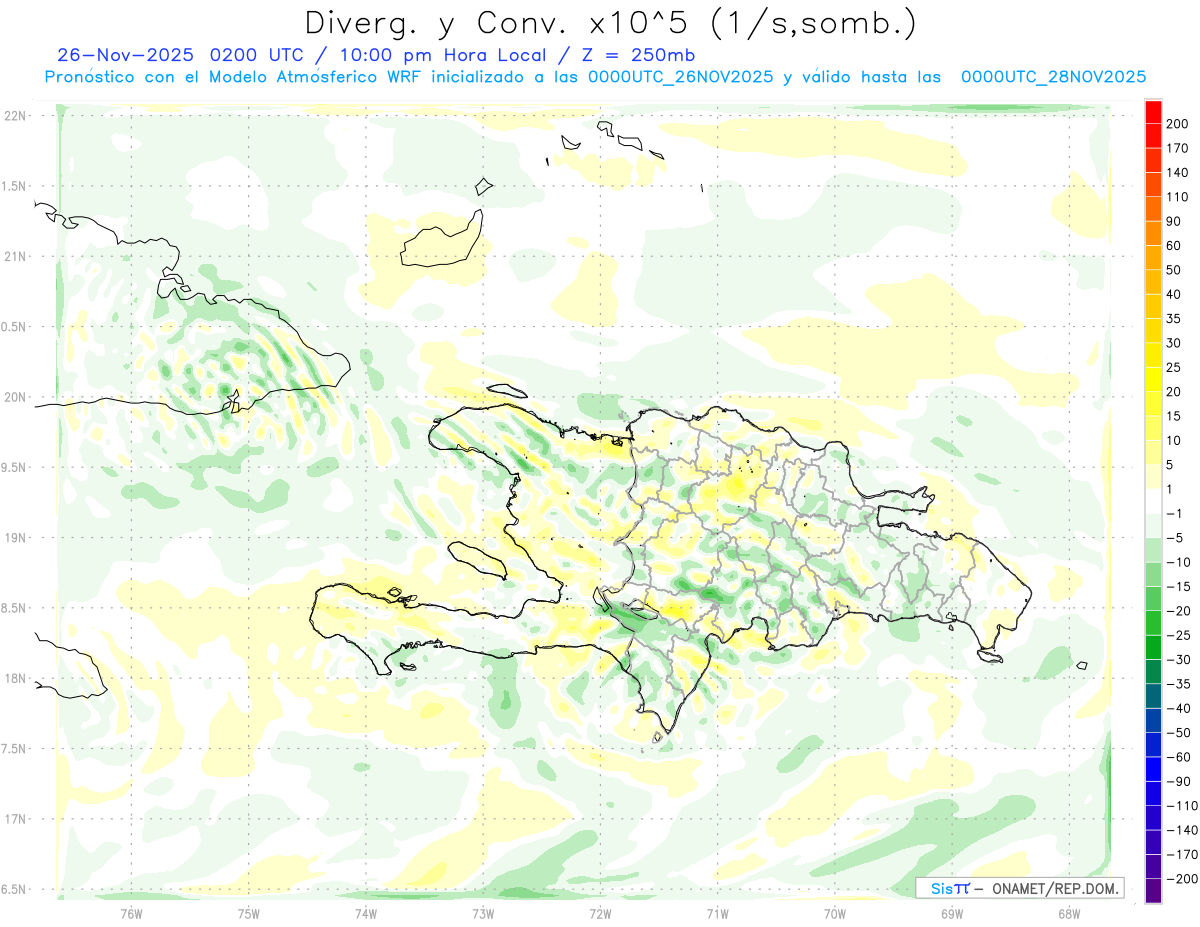This screenshot has height=927, width=1200.
Task: Click the "-1" color bar label
Action: [x=1175, y=514]
